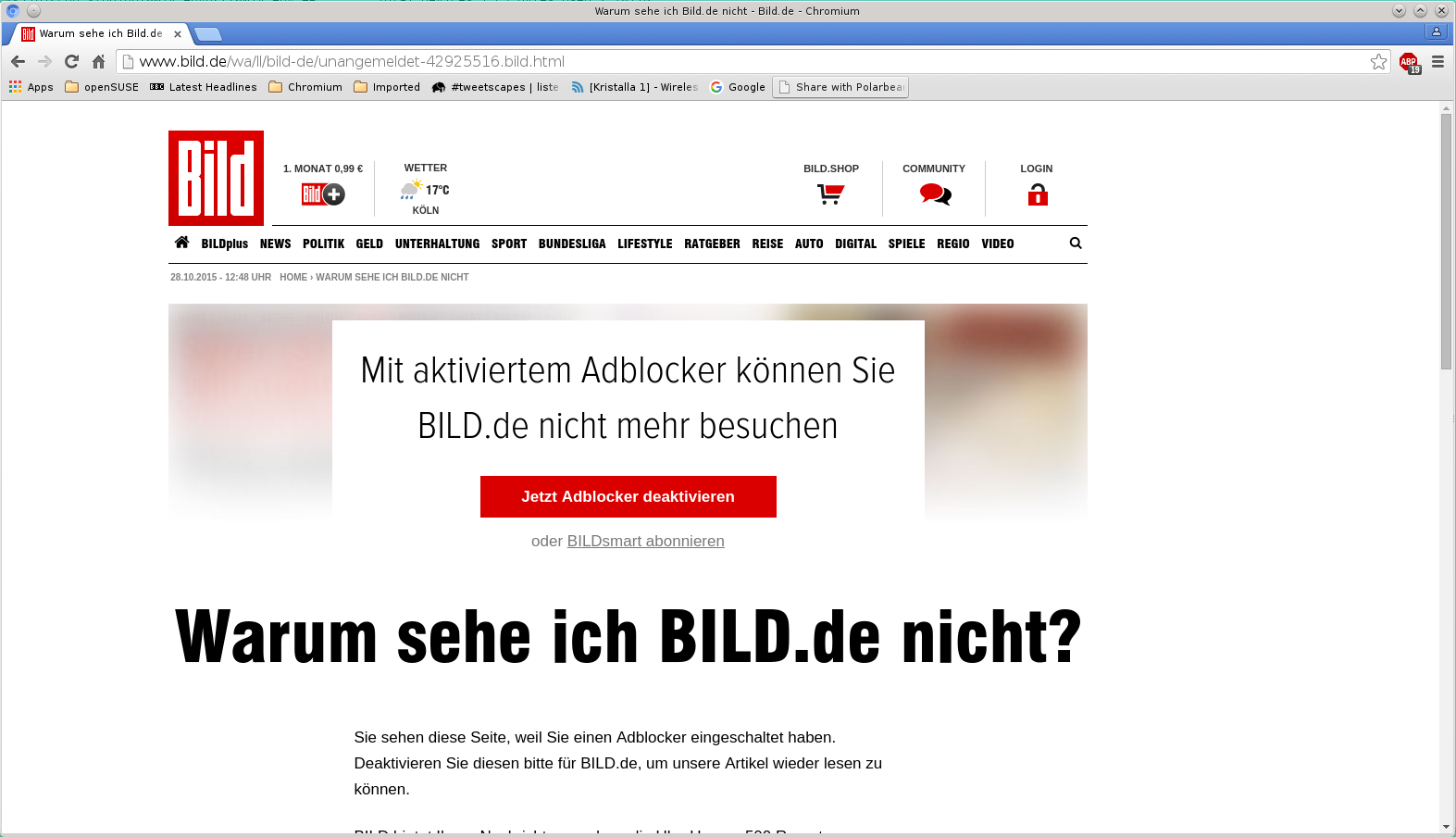Select the UNTERHALTUNG navigation item

pos(437,244)
